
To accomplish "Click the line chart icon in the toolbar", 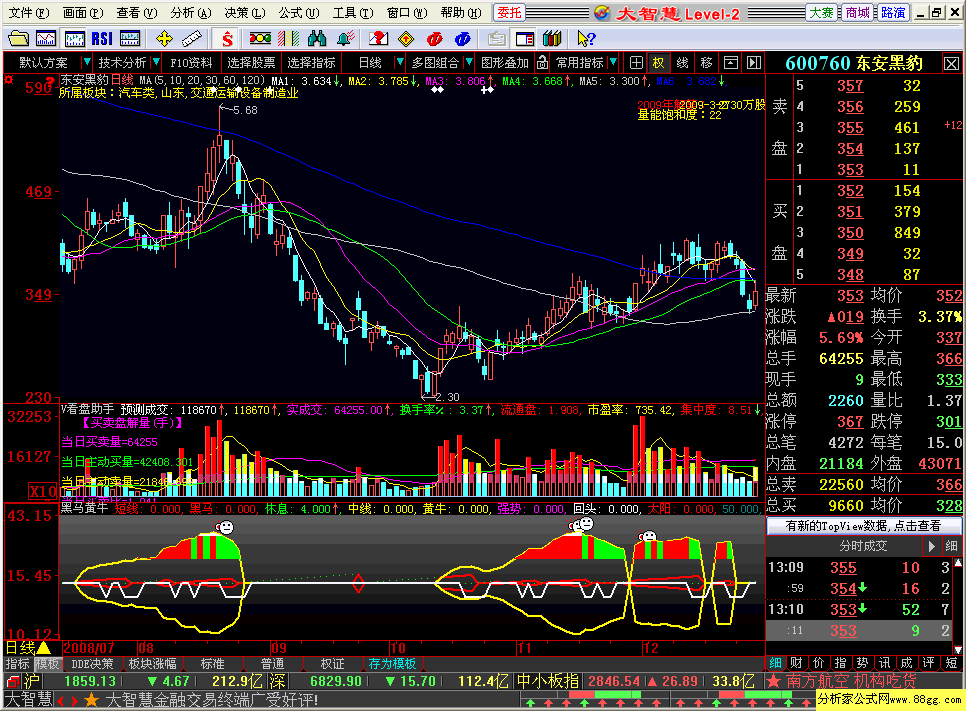I will click(46, 39).
